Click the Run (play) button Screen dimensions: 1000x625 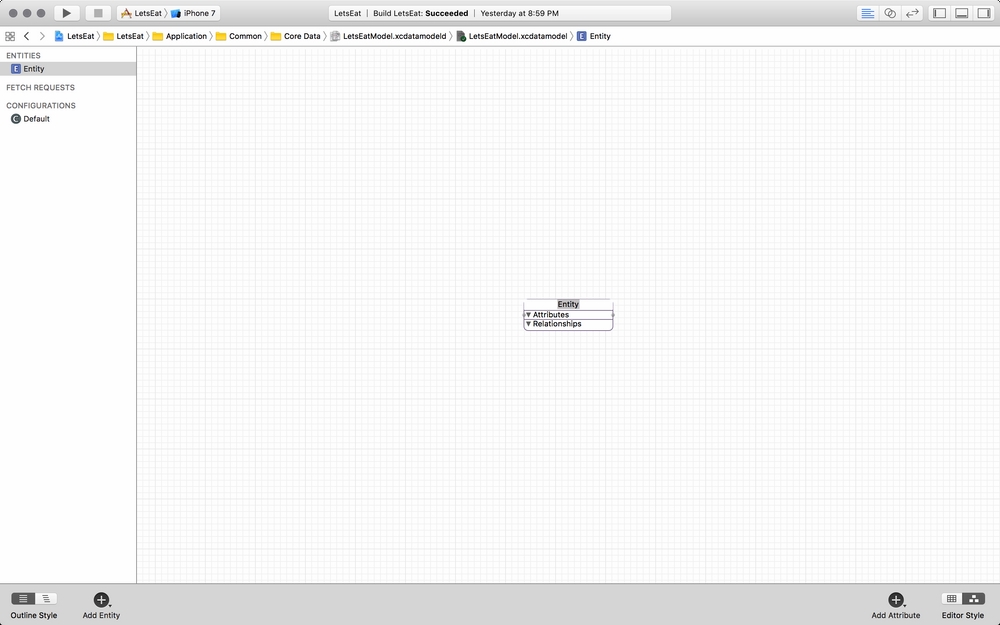(x=66, y=13)
